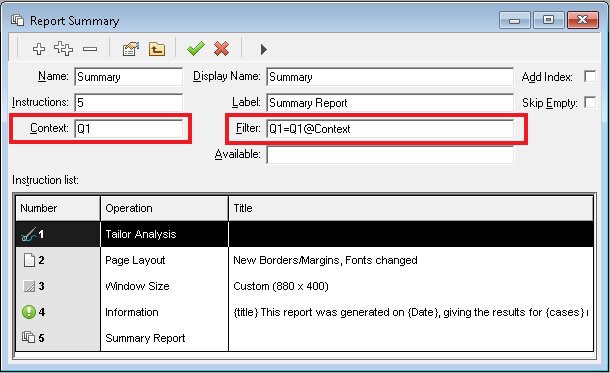Viewport: 610px width, 373px height.
Task: Minimize the Report Summary window
Action: (x=515, y=20)
